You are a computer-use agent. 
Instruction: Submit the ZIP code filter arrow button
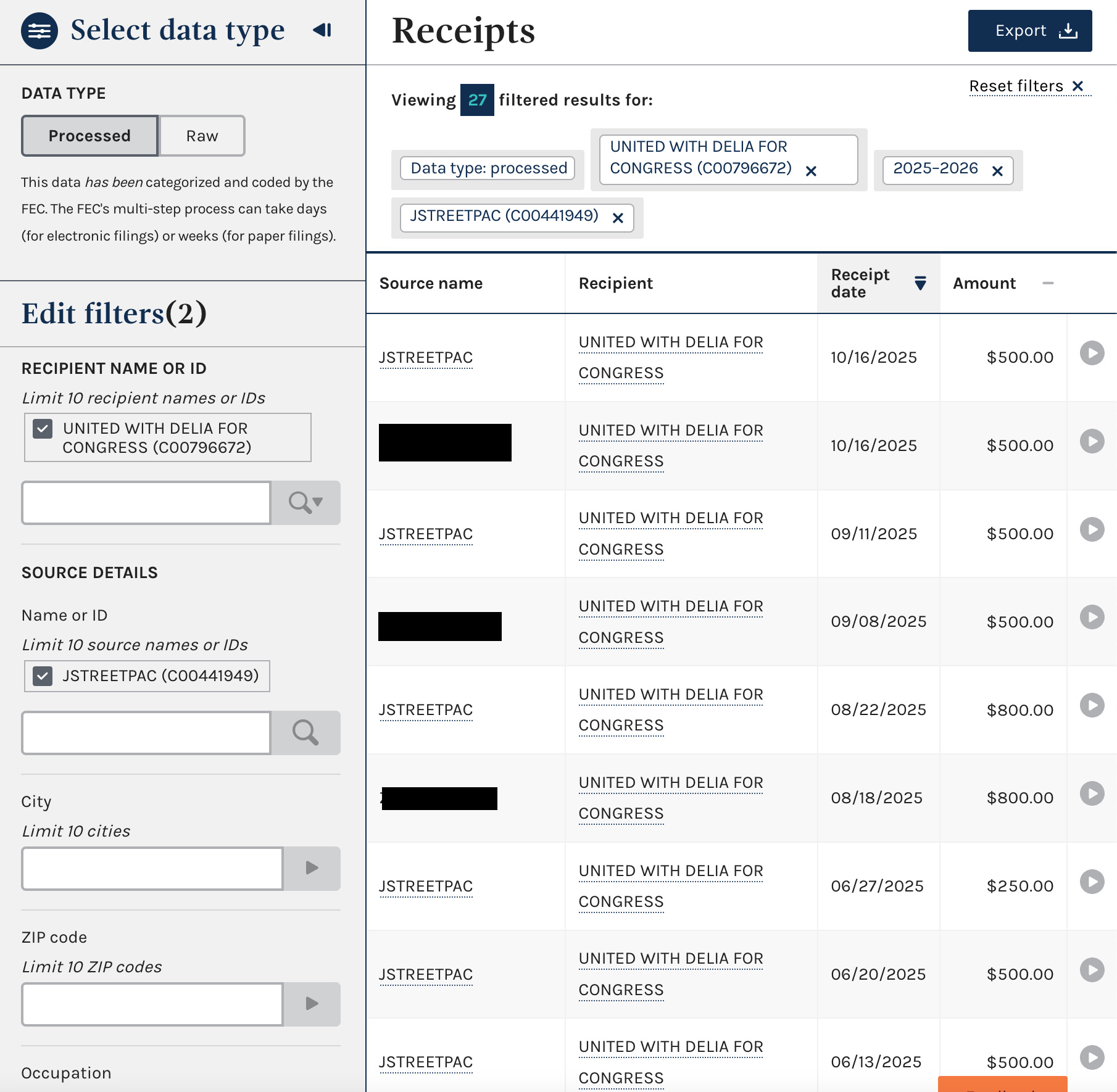pos(312,1004)
